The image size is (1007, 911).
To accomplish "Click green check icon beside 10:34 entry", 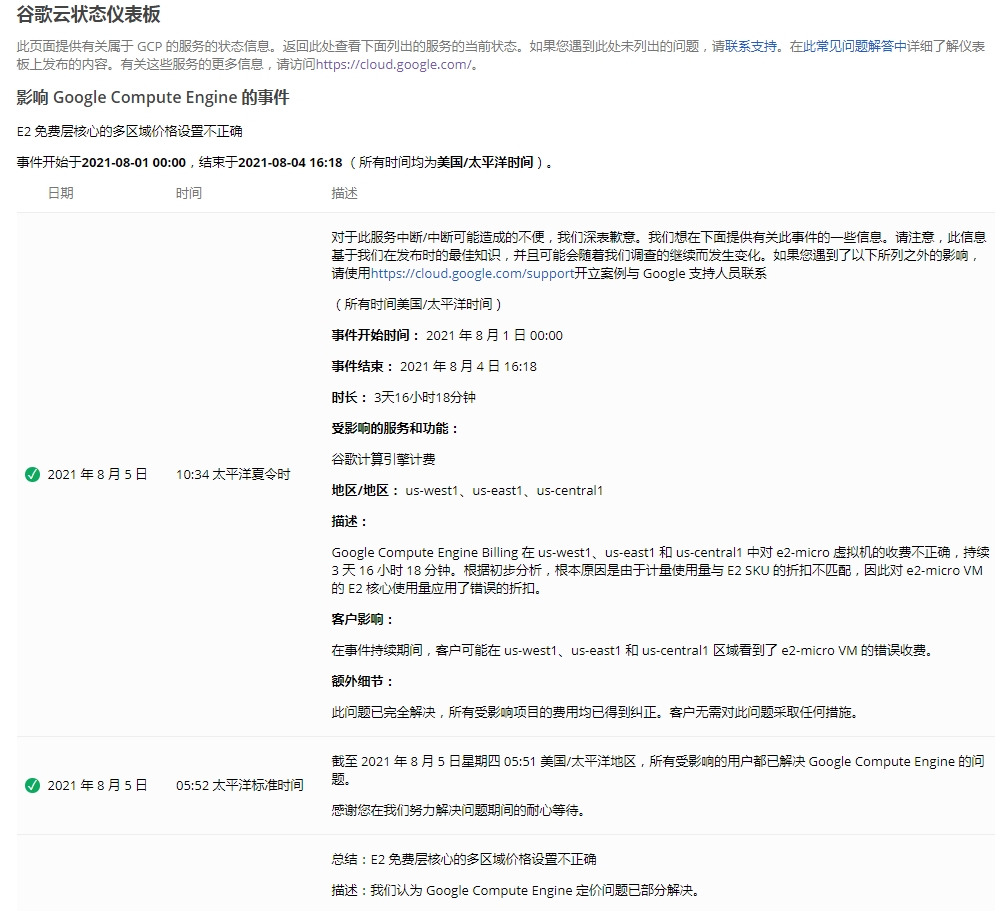I will click(32, 474).
